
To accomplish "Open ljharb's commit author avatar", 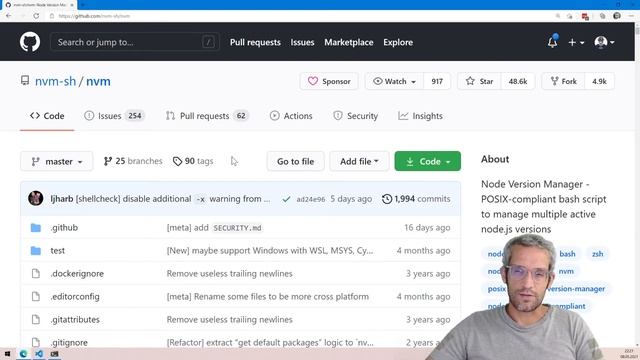I will 36,199.
